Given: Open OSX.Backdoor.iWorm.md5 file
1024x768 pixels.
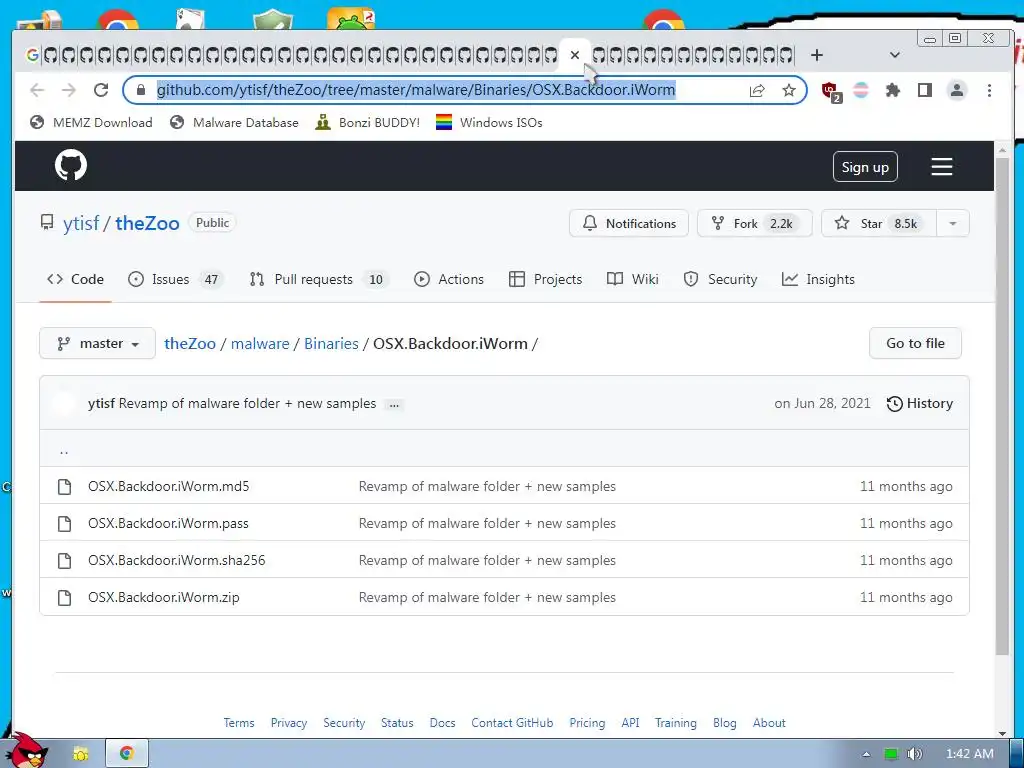Looking at the screenshot, I should click(168, 487).
